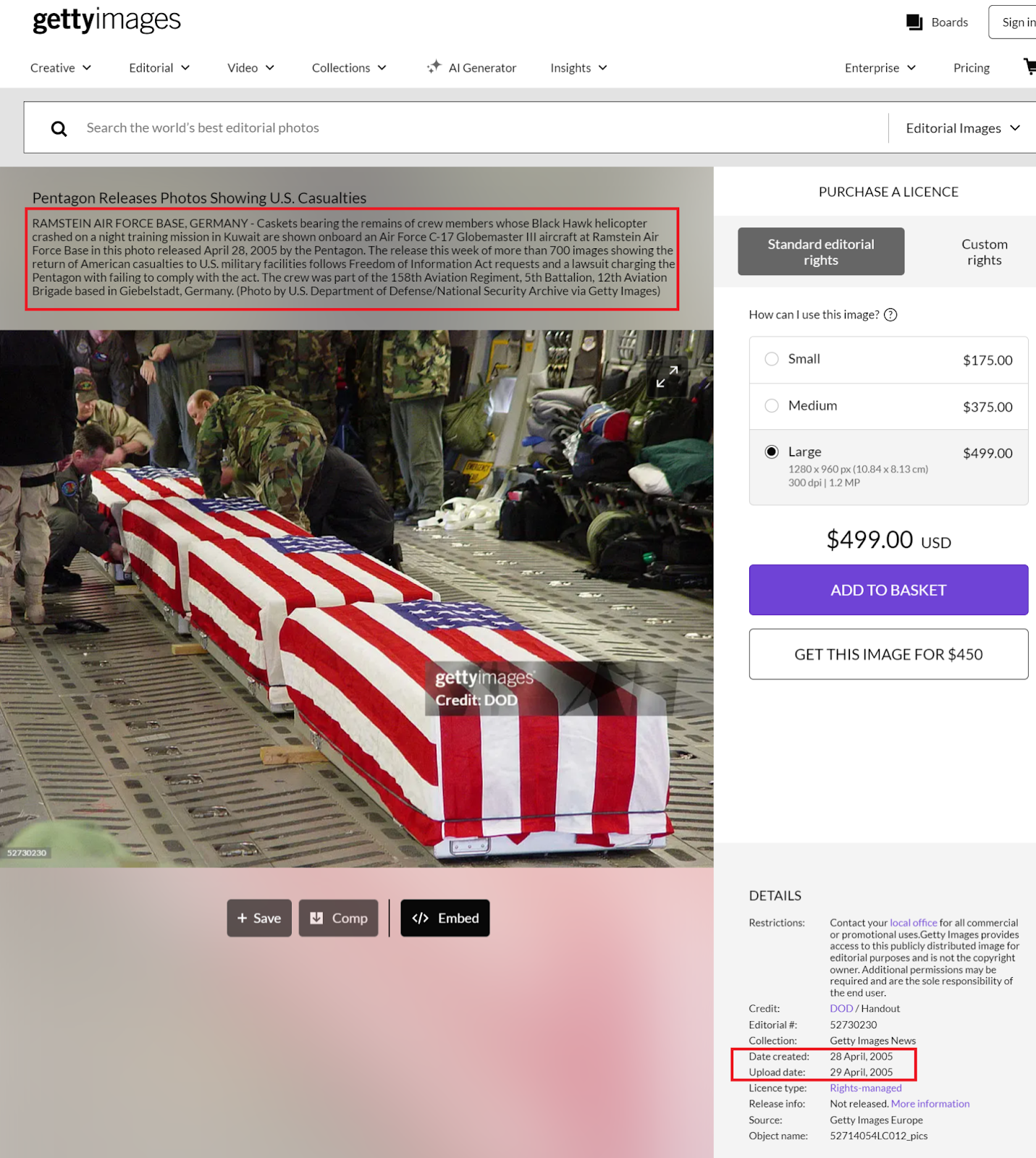Select the Standard editorial rights tab
This screenshot has height=1158, width=1036.
(x=821, y=252)
